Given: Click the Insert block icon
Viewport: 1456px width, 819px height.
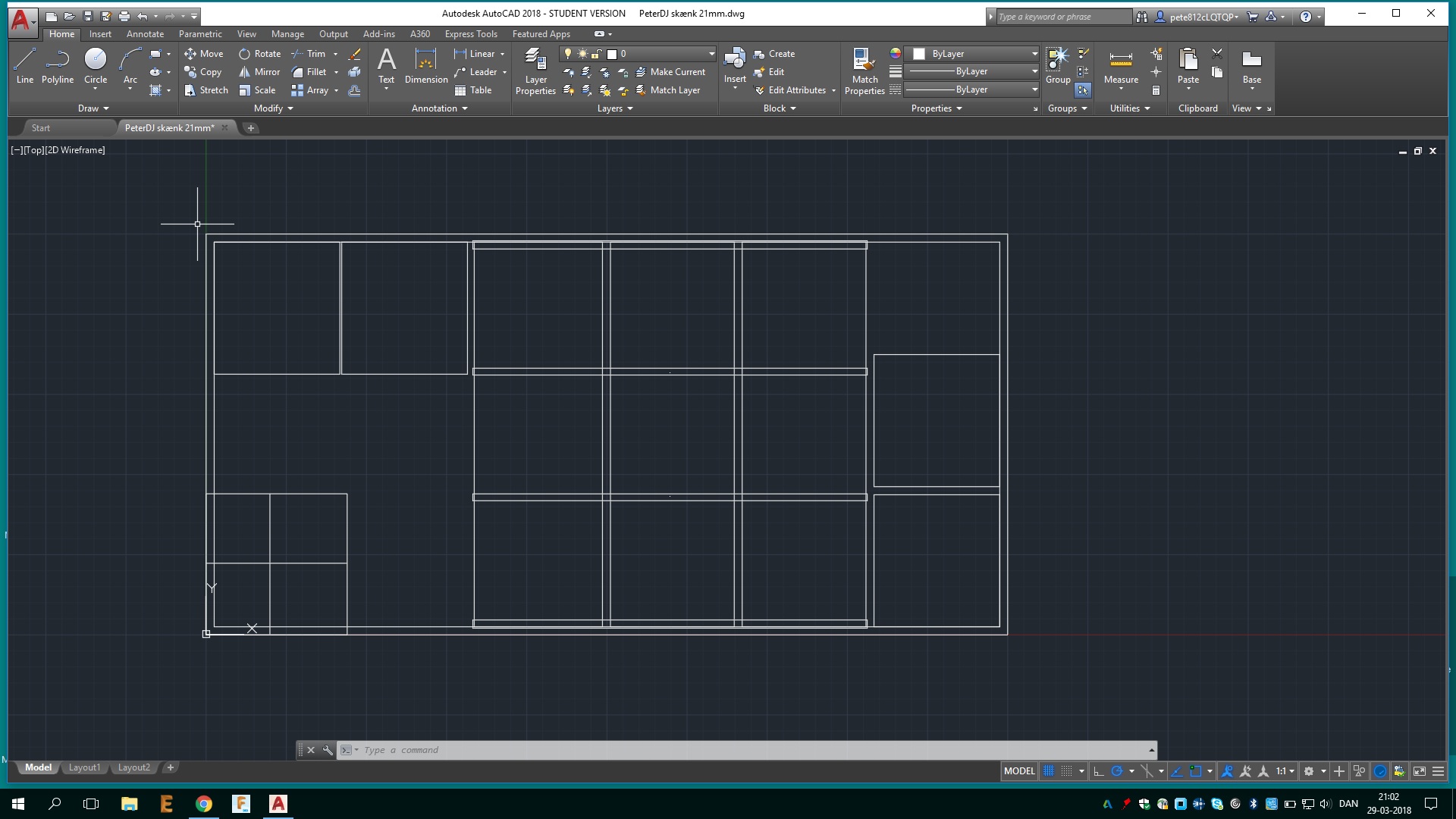Looking at the screenshot, I should pos(734,64).
